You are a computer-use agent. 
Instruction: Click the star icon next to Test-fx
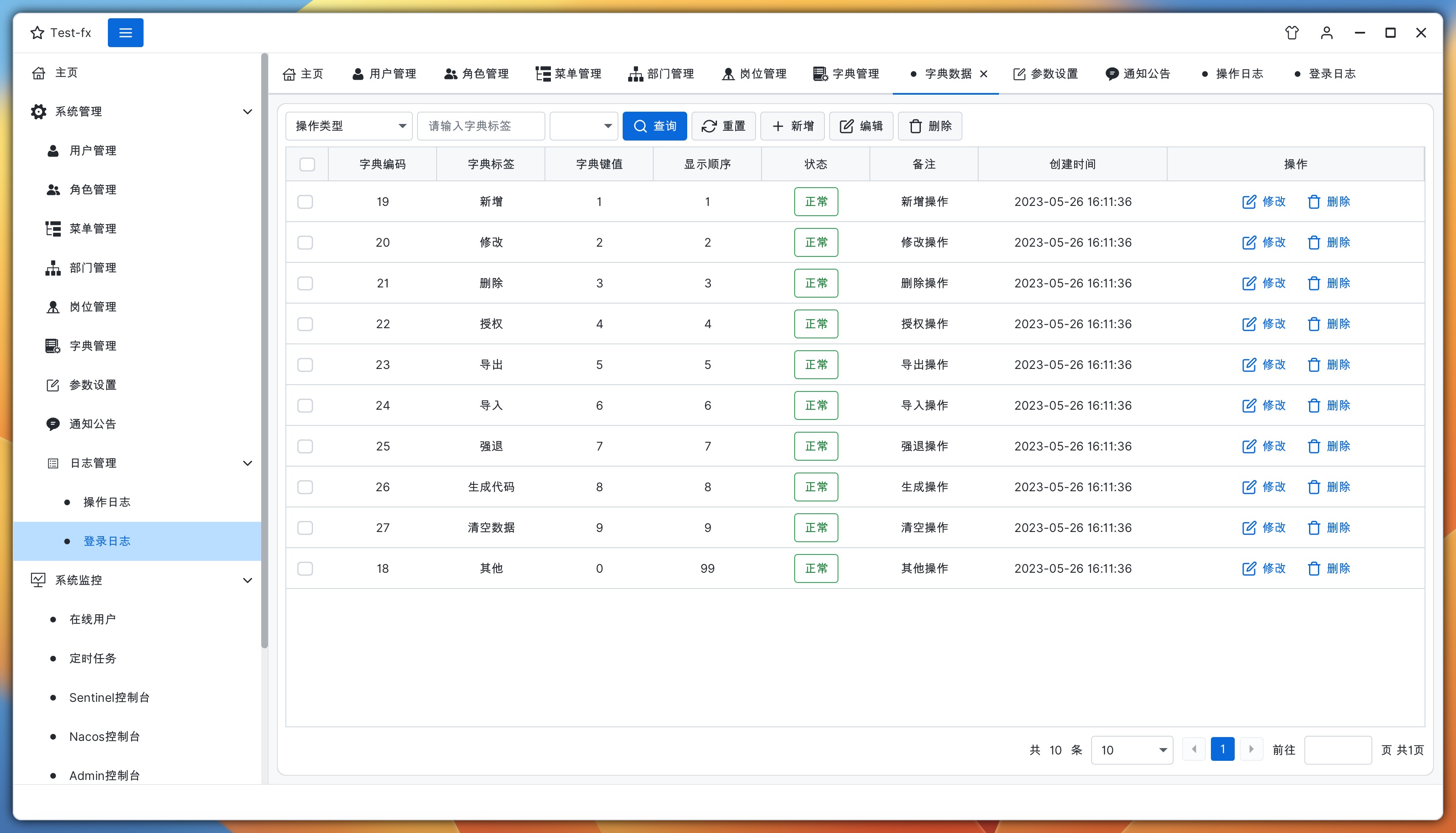click(x=37, y=33)
